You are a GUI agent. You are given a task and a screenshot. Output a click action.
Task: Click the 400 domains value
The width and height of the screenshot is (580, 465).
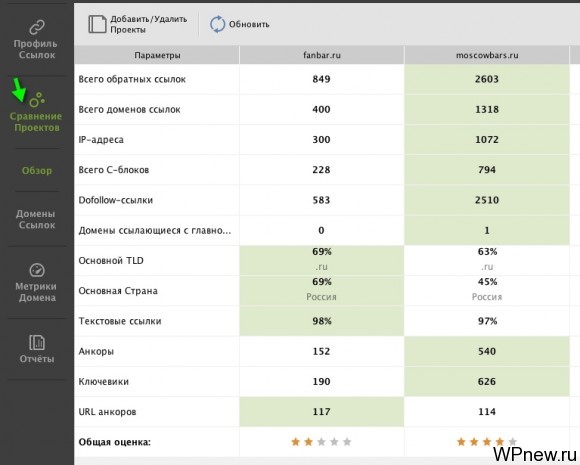[321, 109]
